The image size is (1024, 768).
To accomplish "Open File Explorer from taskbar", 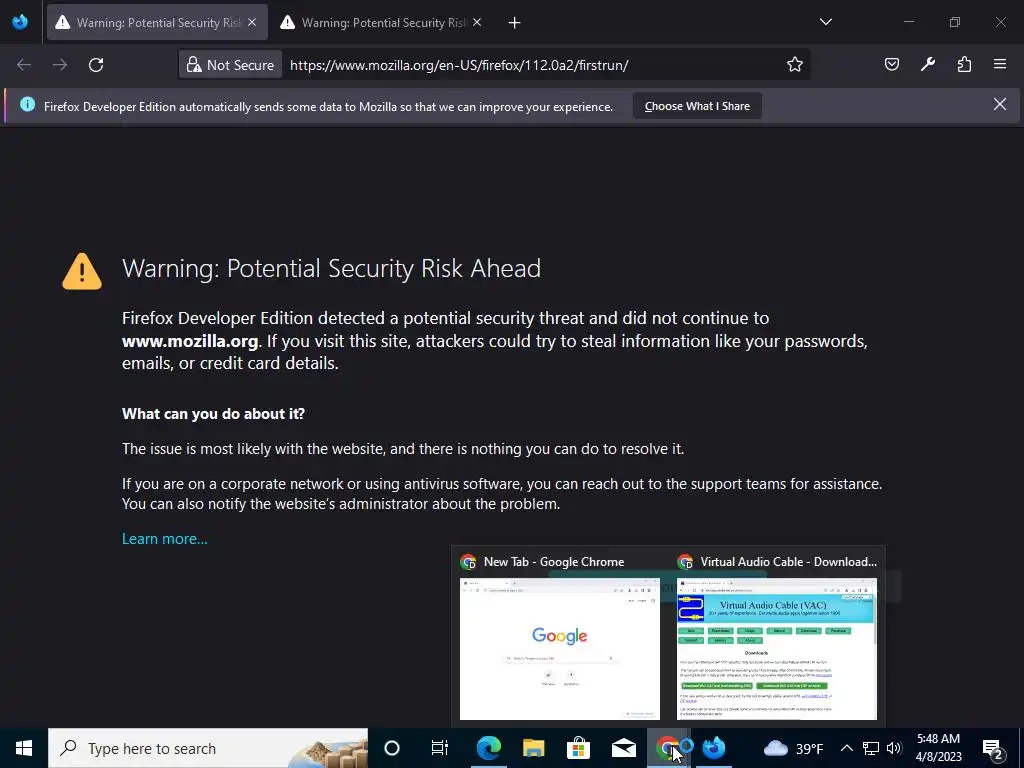I will click(x=534, y=748).
